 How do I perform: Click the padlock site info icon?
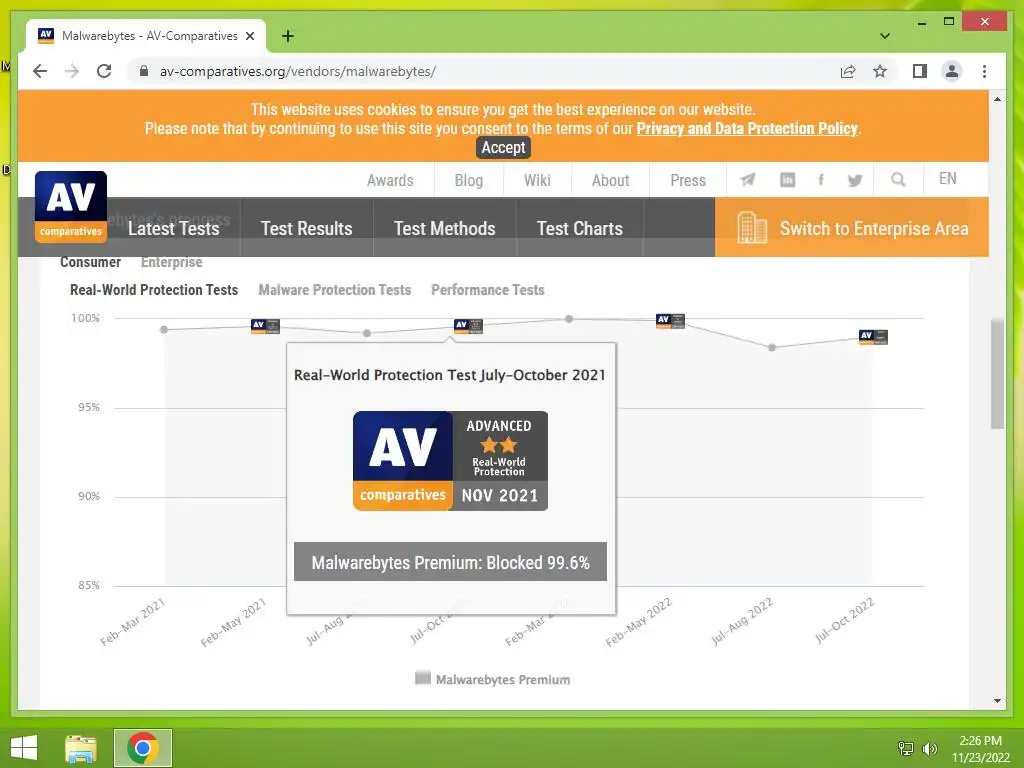coord(144,71)
